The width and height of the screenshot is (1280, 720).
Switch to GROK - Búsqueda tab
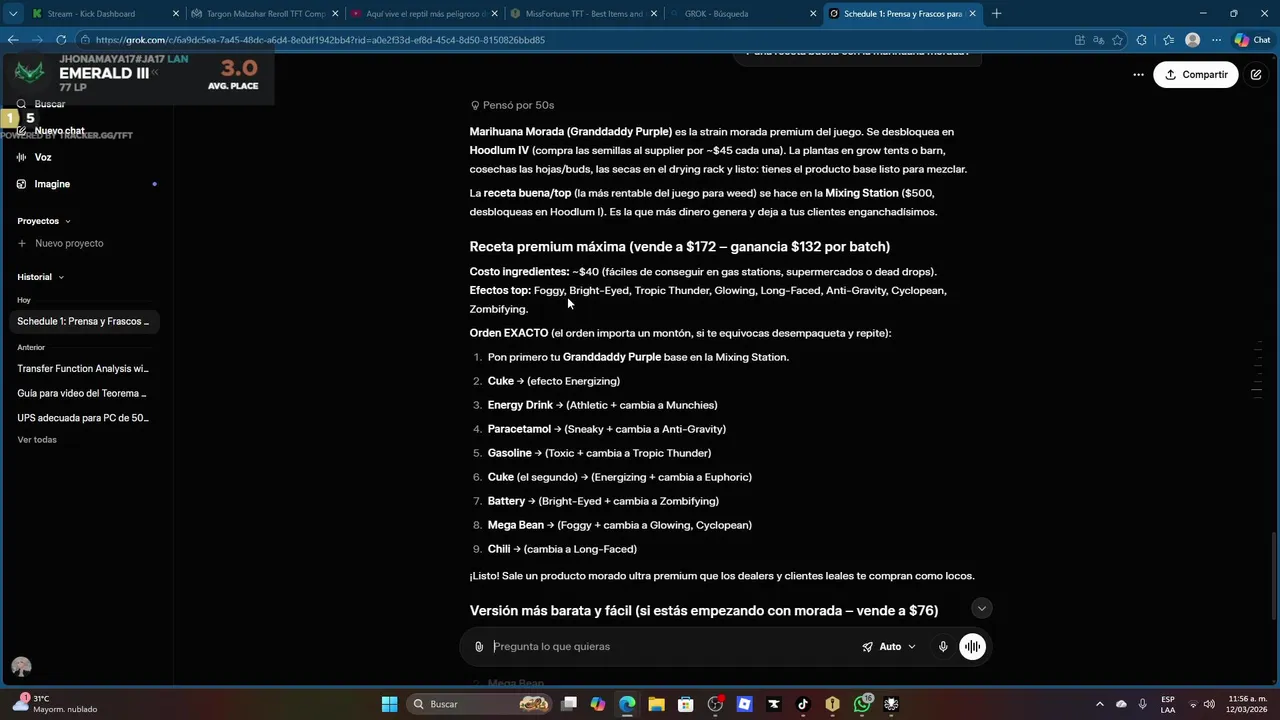pos(744,14)
